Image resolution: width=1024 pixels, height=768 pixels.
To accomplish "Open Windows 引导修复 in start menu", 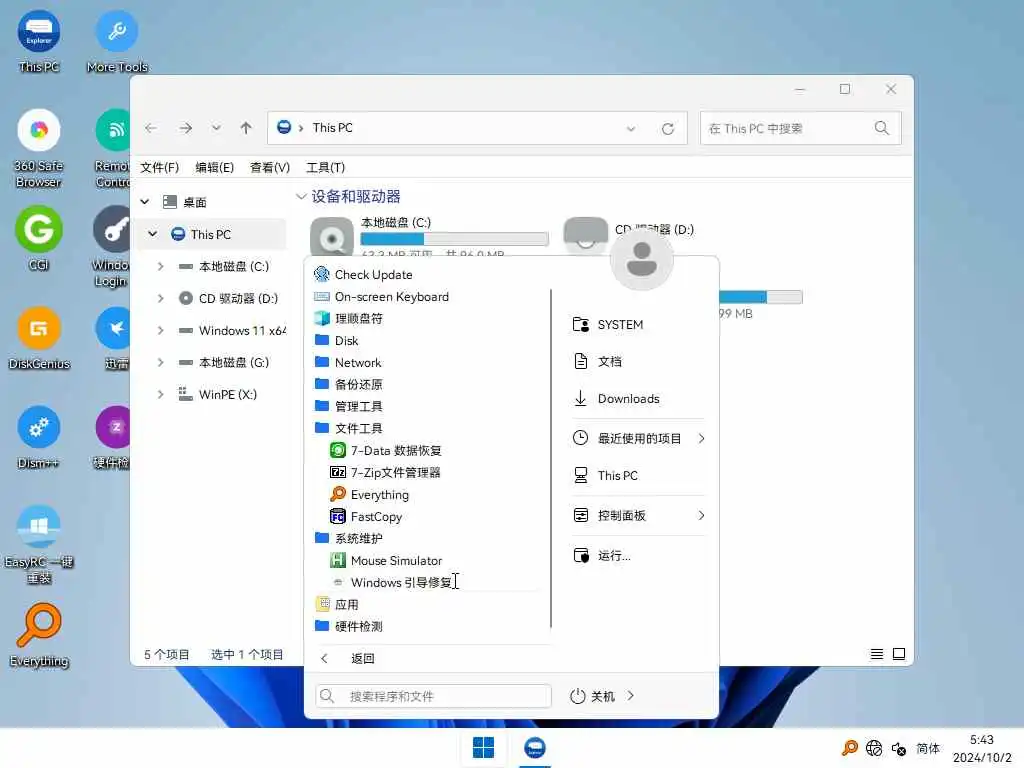I will point(392,583).
